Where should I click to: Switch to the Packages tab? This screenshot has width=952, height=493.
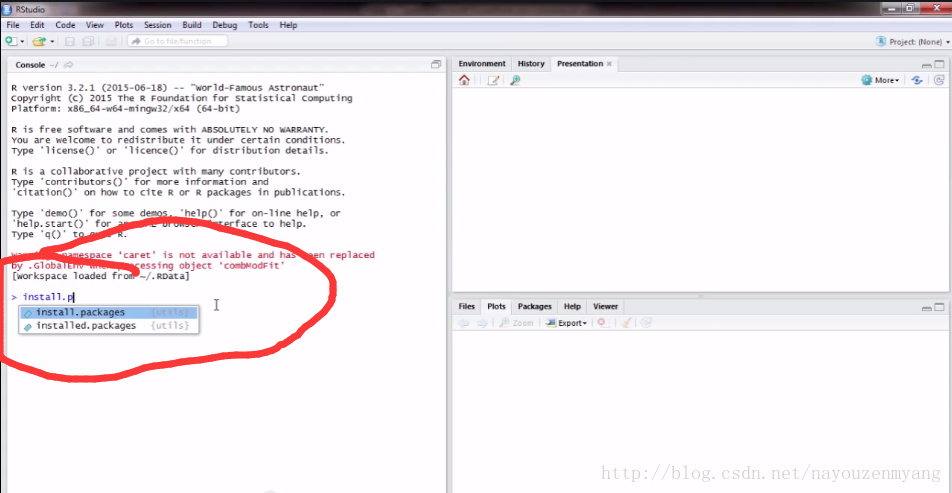point(534,307)
